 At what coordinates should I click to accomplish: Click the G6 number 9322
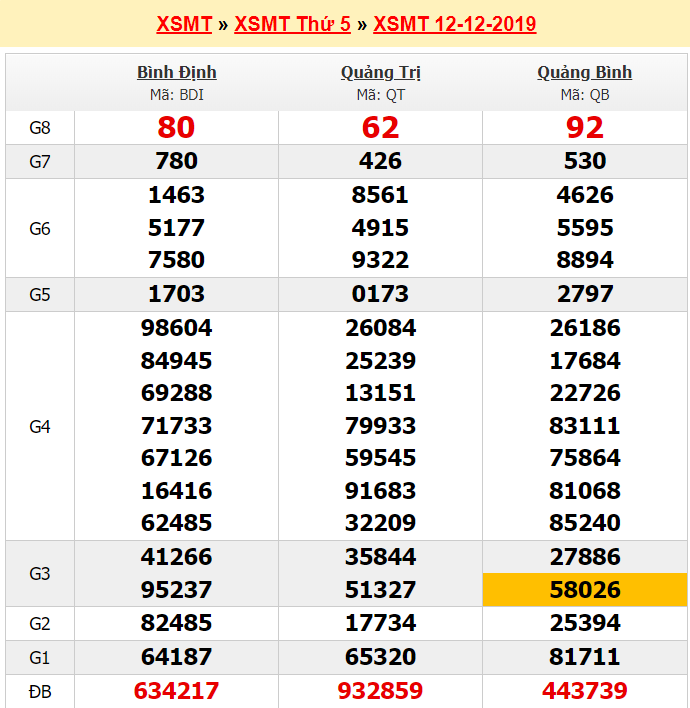380,260
